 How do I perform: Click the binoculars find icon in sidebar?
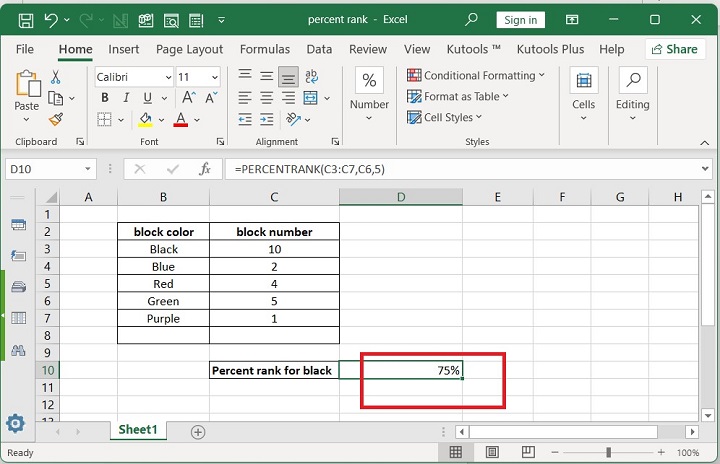[17, 351]
